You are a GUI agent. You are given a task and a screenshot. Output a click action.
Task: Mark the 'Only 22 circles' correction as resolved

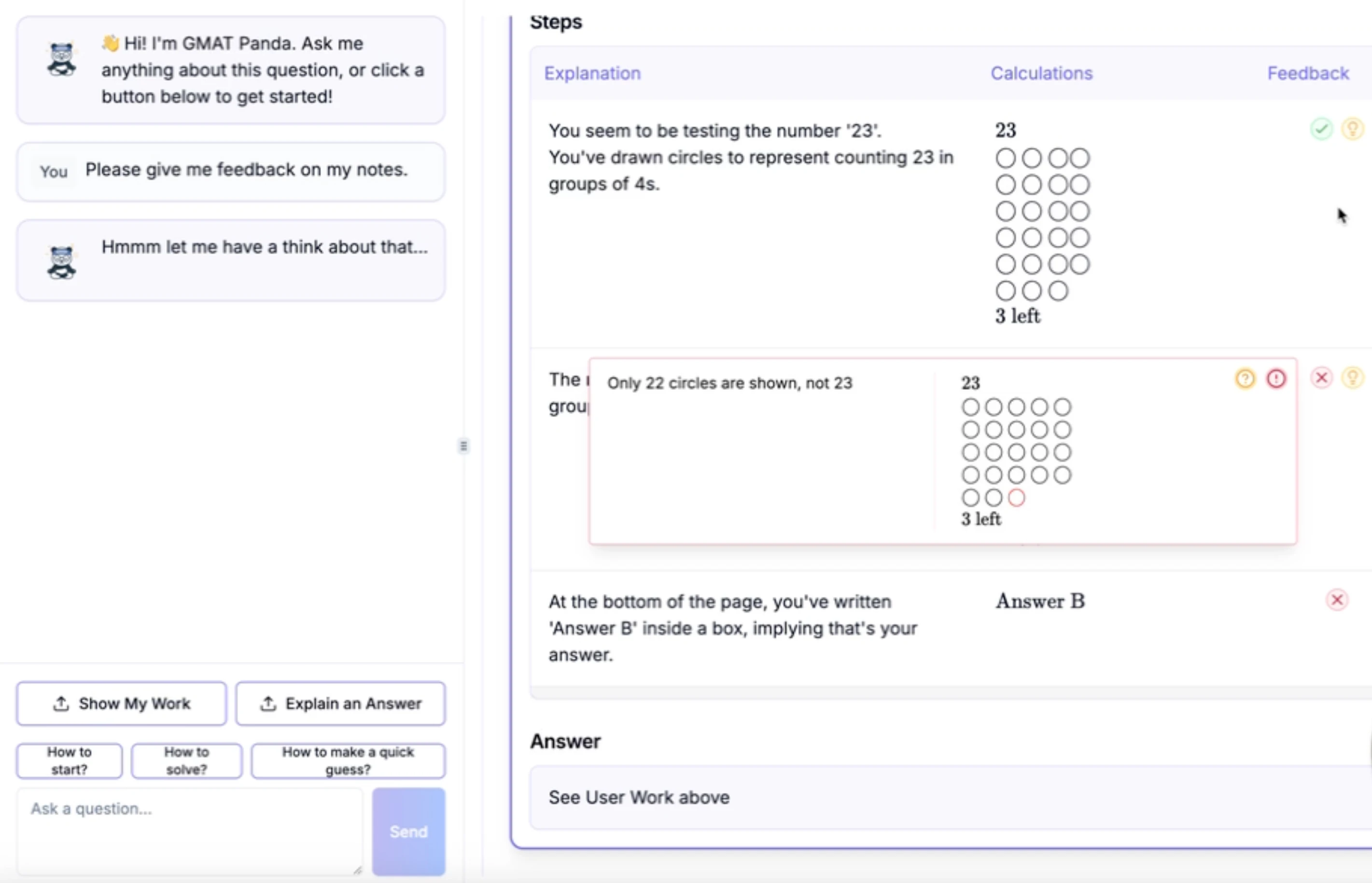click(1322, 377)
